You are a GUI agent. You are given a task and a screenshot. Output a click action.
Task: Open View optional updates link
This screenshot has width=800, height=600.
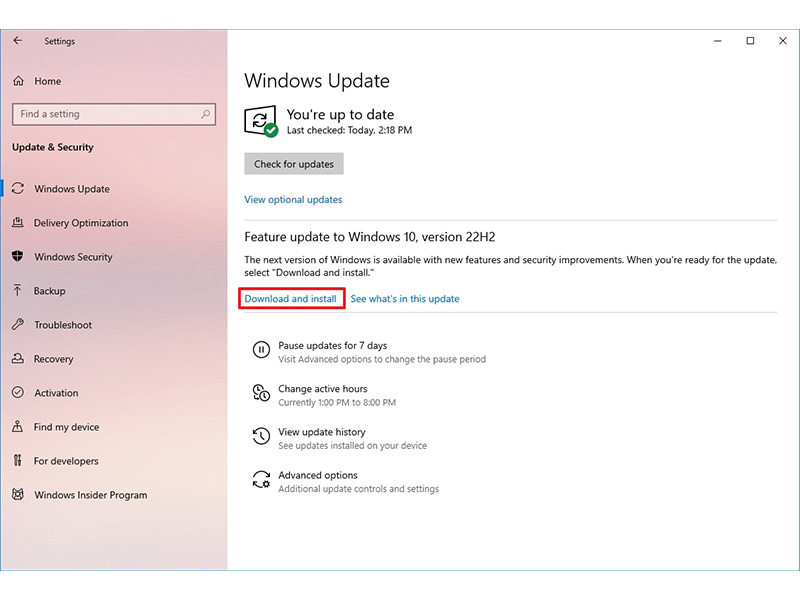(x=293, y=199)
